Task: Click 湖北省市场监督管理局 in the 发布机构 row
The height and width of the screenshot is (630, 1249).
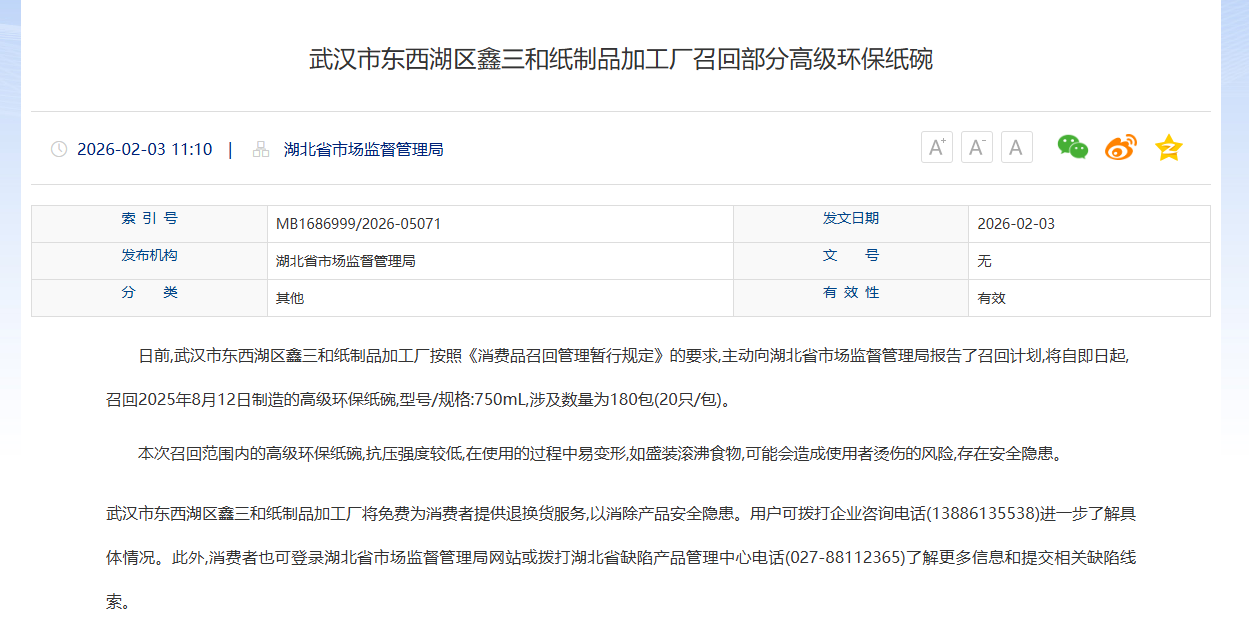Action: click(345, 261)
